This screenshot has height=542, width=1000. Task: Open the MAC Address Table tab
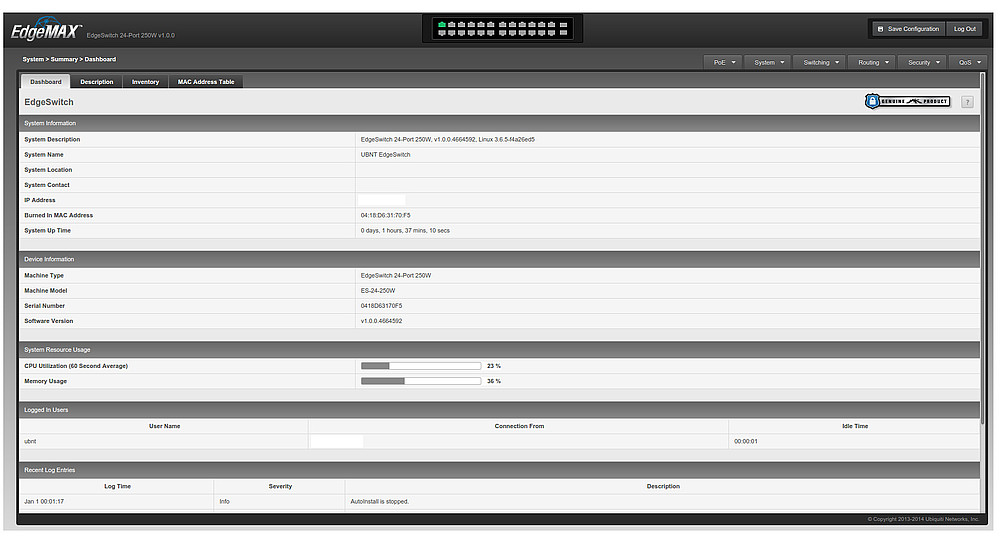click(206, 82)
